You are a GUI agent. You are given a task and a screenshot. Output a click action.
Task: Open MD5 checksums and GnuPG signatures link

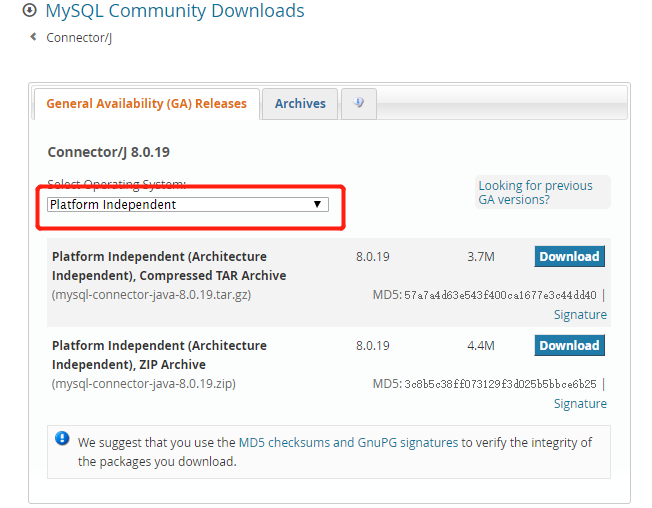point(348,443)
